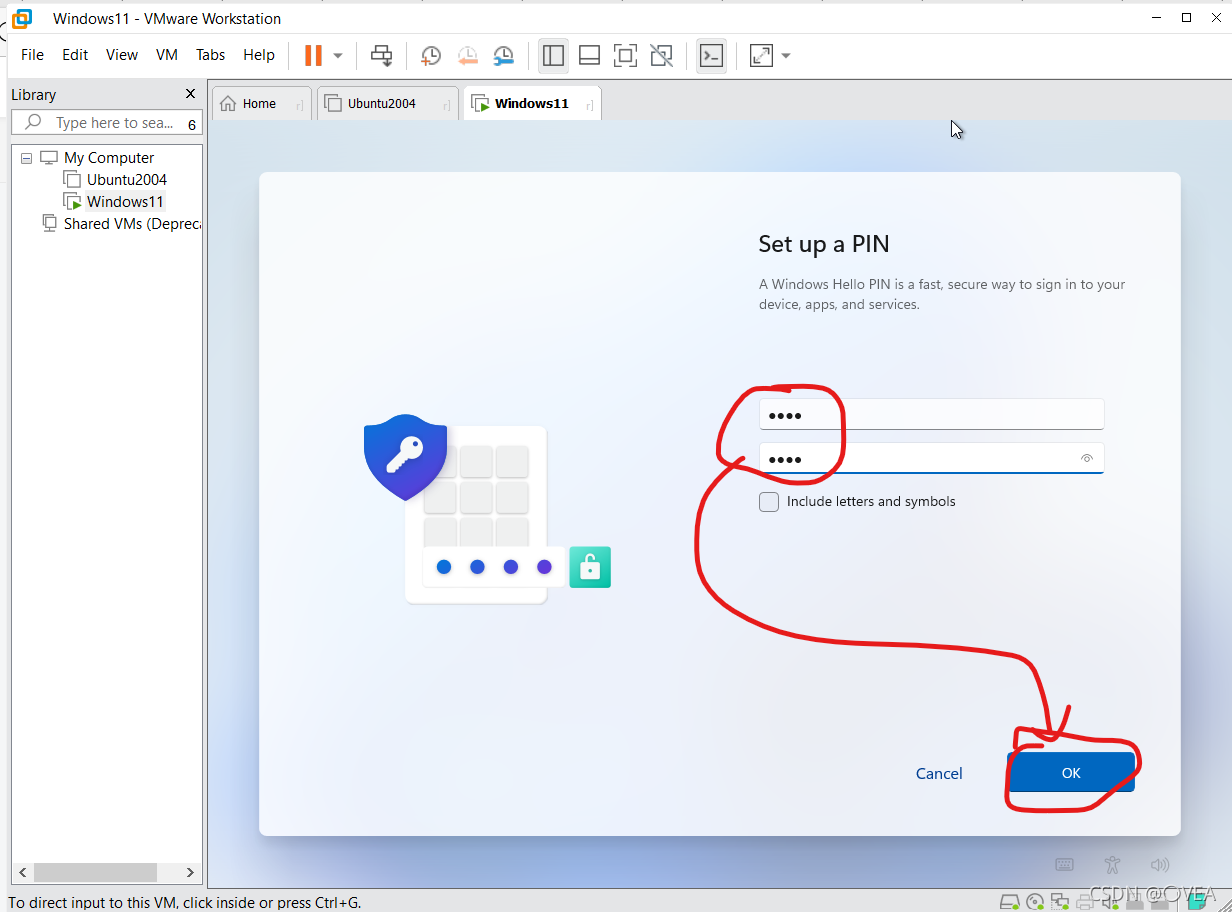Screen dimensions: 1232x912
Task: Collapse the My Computer tree node
Action: point(26,158)
